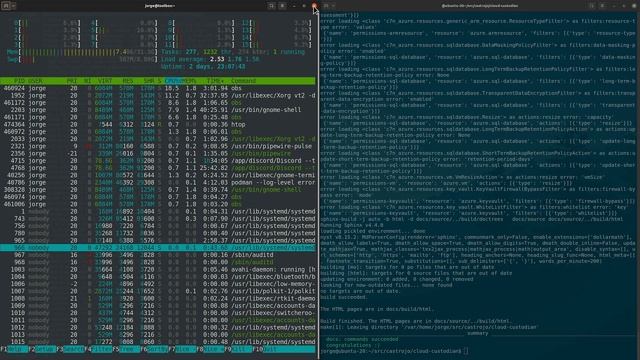
Task: Activate F4 Filter in htop footer
Action: coord(99,349)
